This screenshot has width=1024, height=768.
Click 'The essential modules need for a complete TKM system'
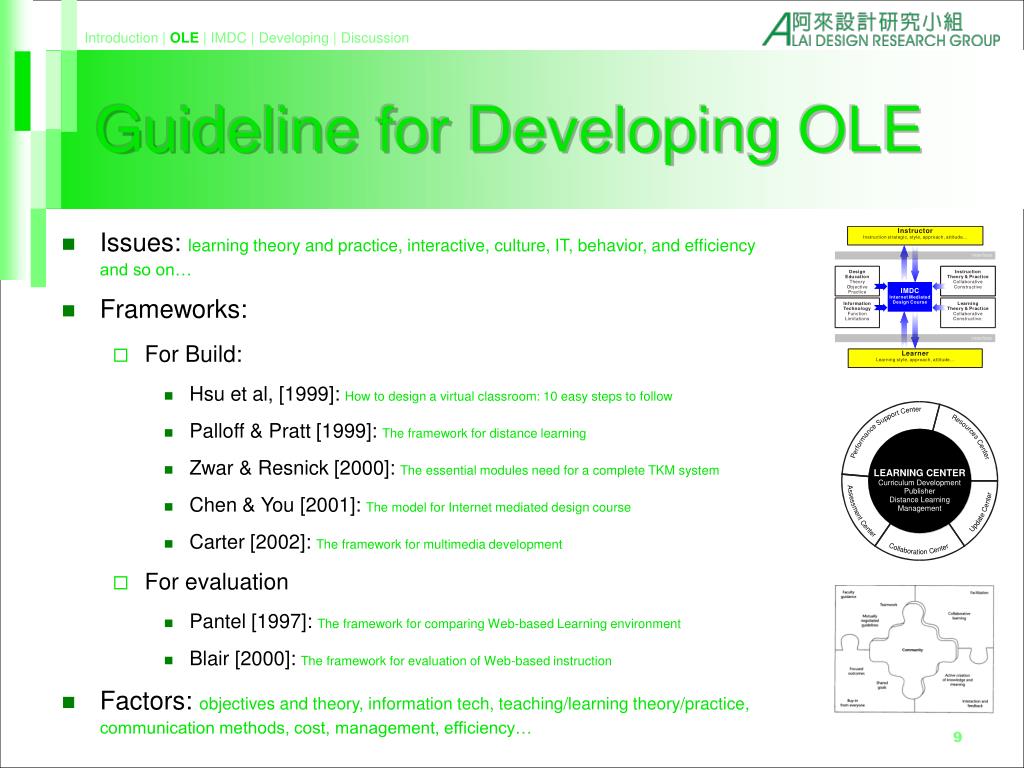[560, 470]
